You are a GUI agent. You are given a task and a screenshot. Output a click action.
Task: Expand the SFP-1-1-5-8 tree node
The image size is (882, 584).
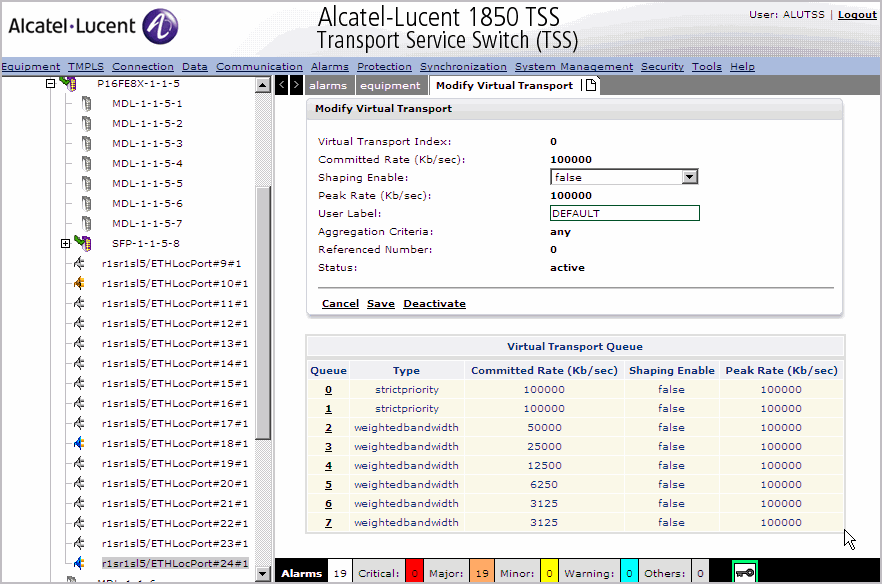point(65,244)
